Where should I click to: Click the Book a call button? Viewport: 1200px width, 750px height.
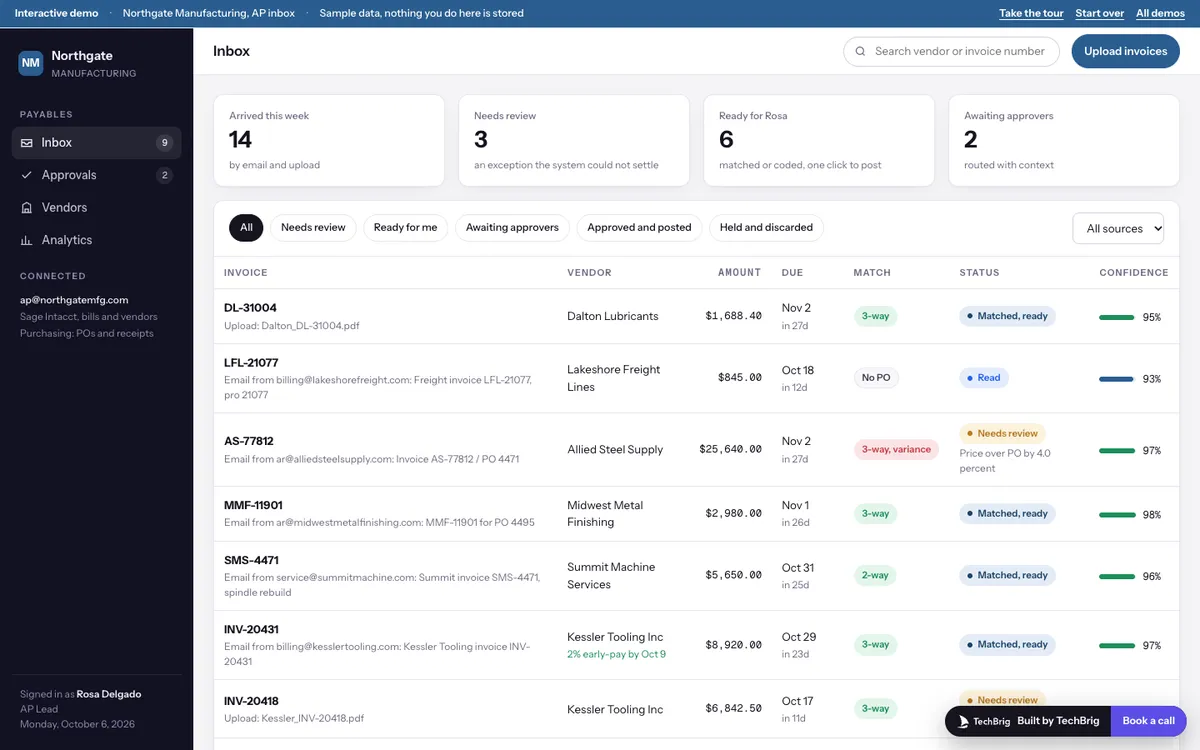[1148, 721]
